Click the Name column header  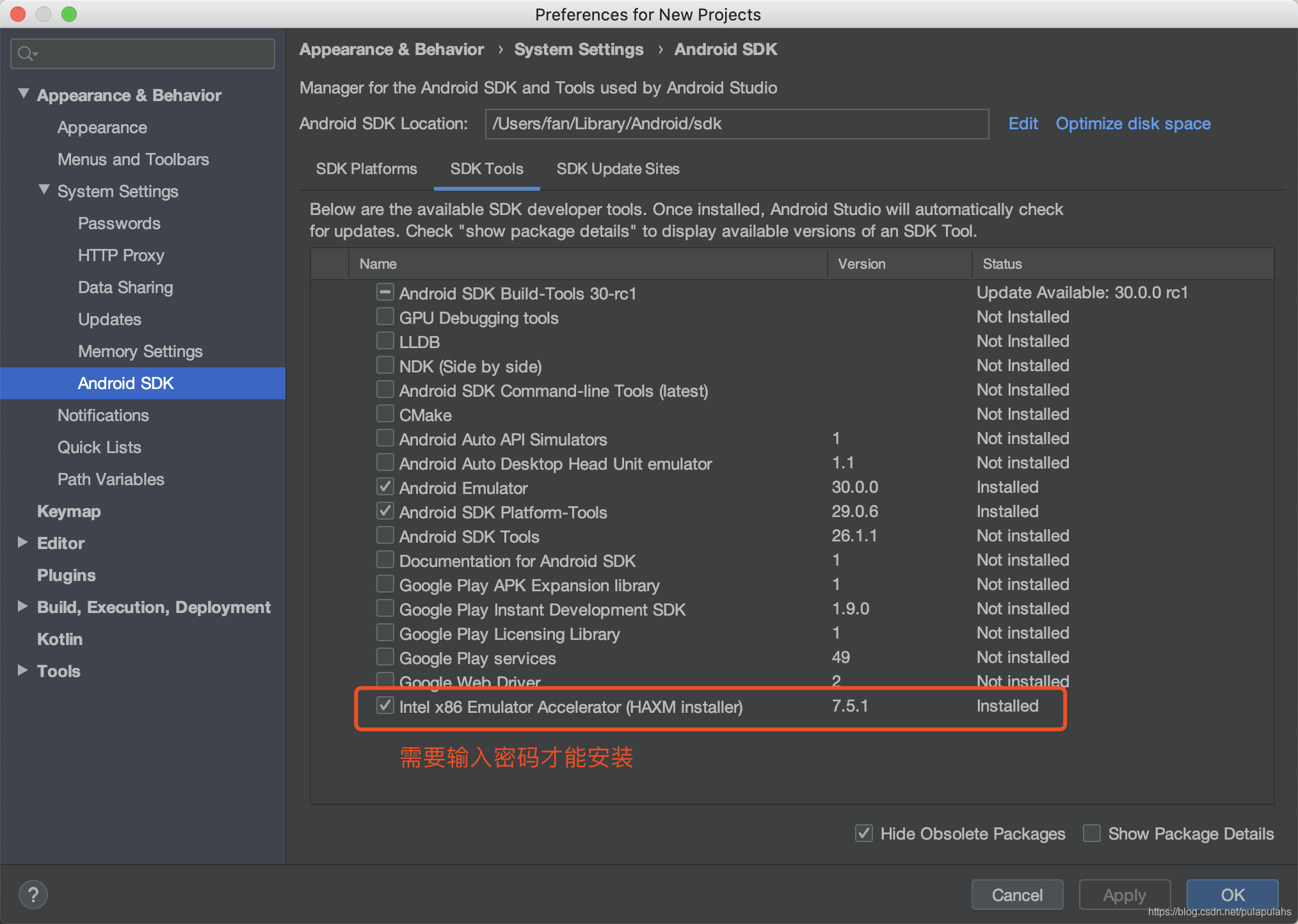[588, 264]
